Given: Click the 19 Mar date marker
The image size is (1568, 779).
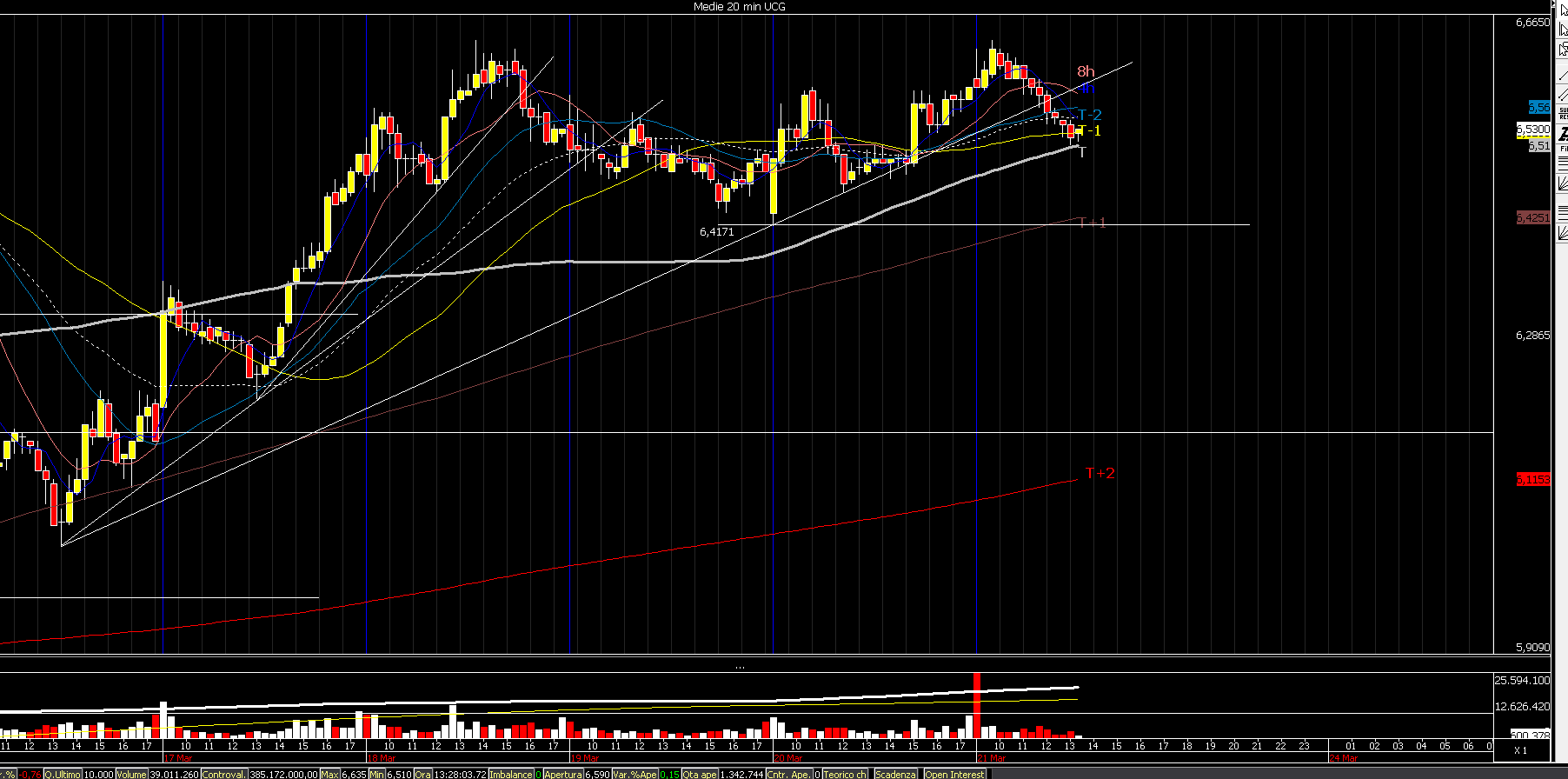Looking at the screenshot, I should pos(586,758).
